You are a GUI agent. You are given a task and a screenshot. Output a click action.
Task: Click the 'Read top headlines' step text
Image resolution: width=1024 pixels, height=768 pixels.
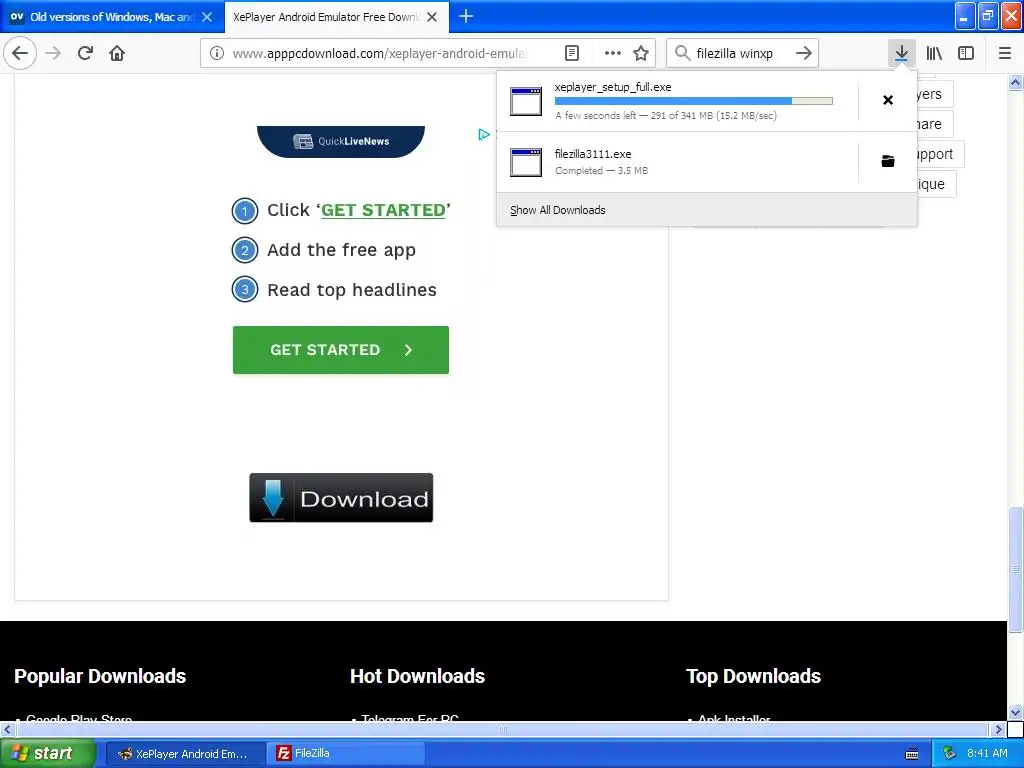352,290
